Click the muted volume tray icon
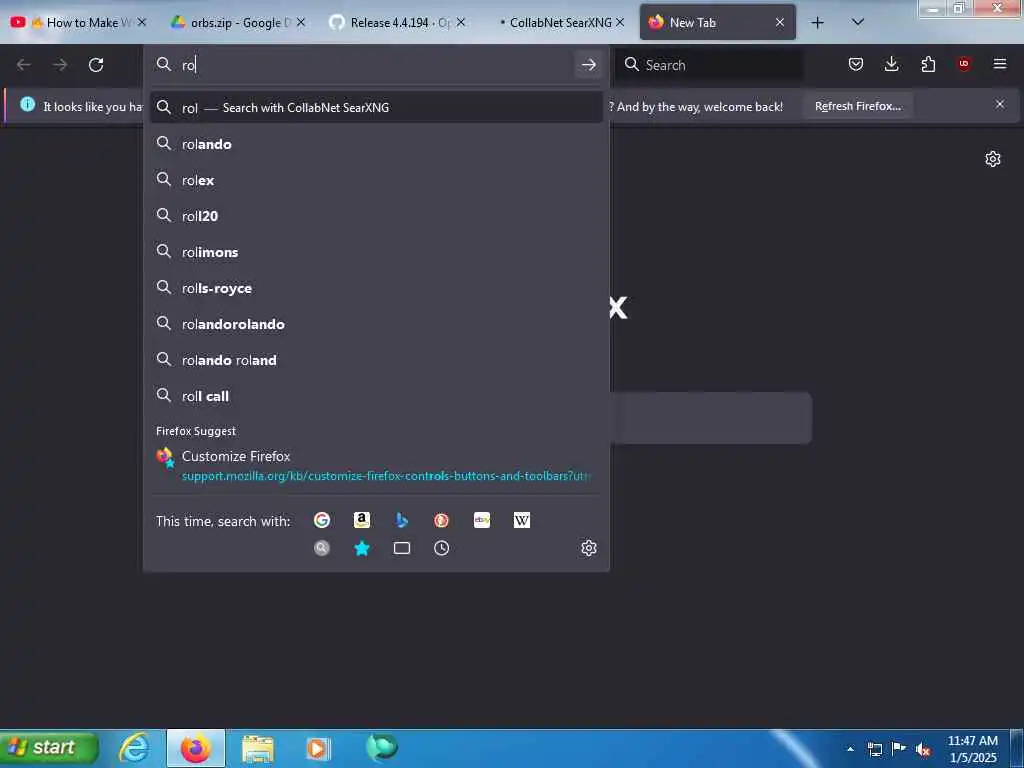Viewport: 1024px width, 768px height. pos(923,749)
